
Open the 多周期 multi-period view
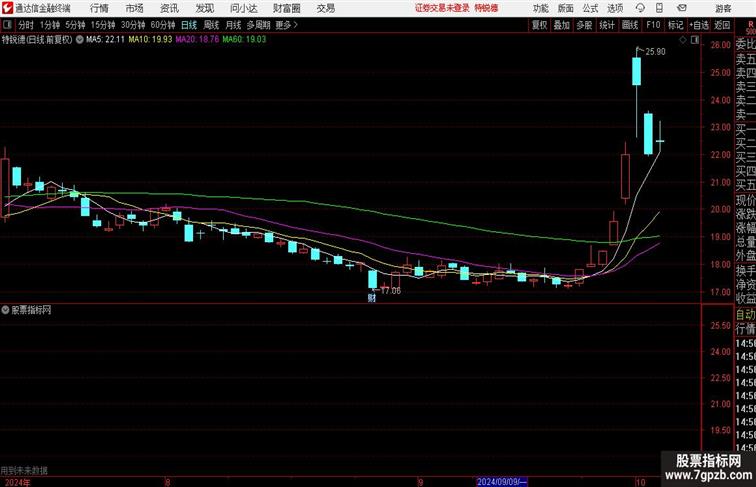(258, 25)
